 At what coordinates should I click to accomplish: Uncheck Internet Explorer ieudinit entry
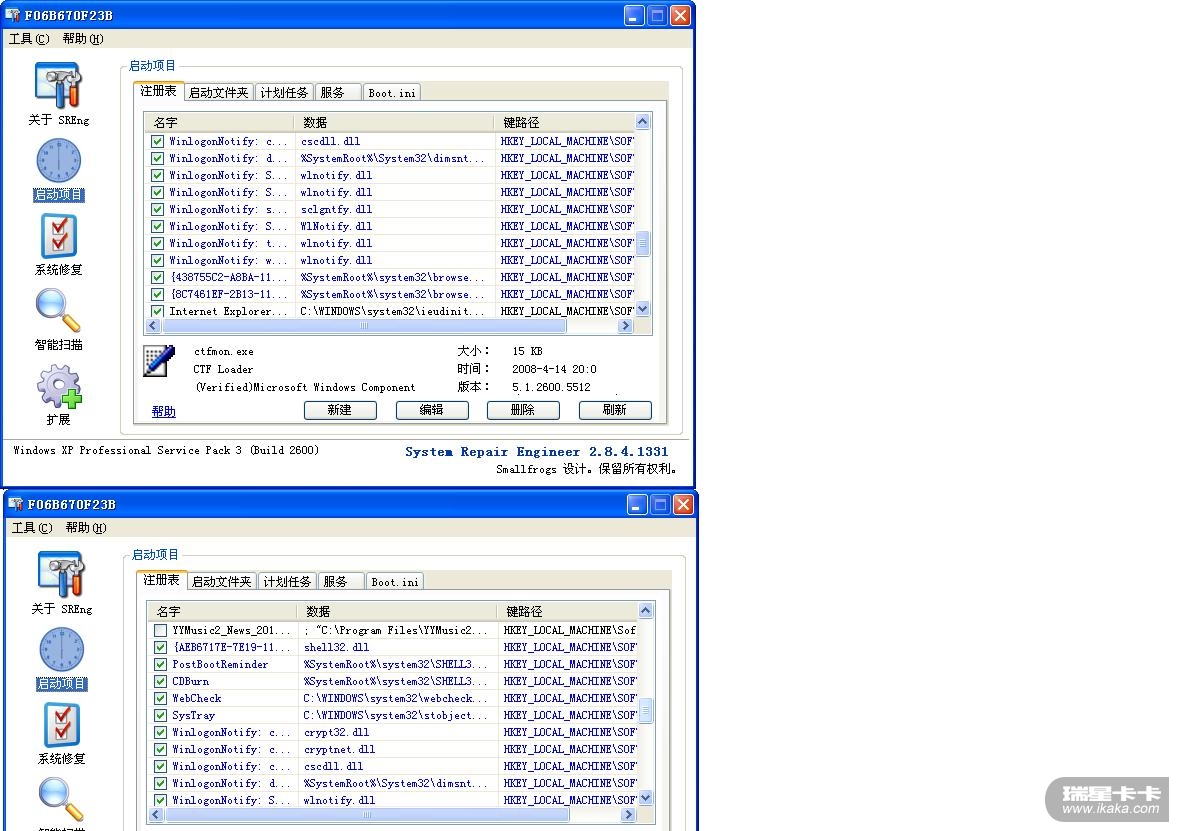[x=157, y=311]
